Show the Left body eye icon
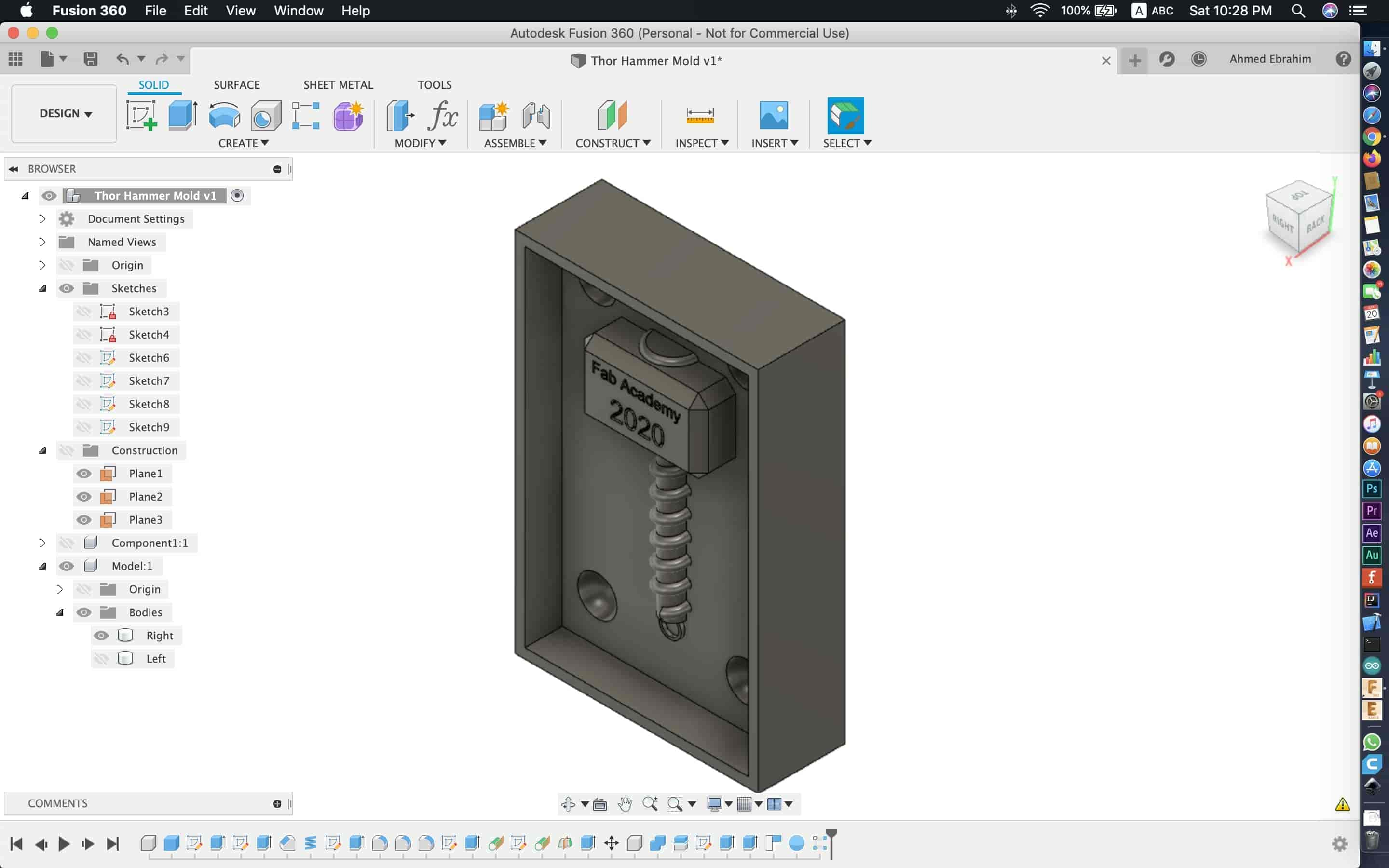 click(x=101, y=658)
